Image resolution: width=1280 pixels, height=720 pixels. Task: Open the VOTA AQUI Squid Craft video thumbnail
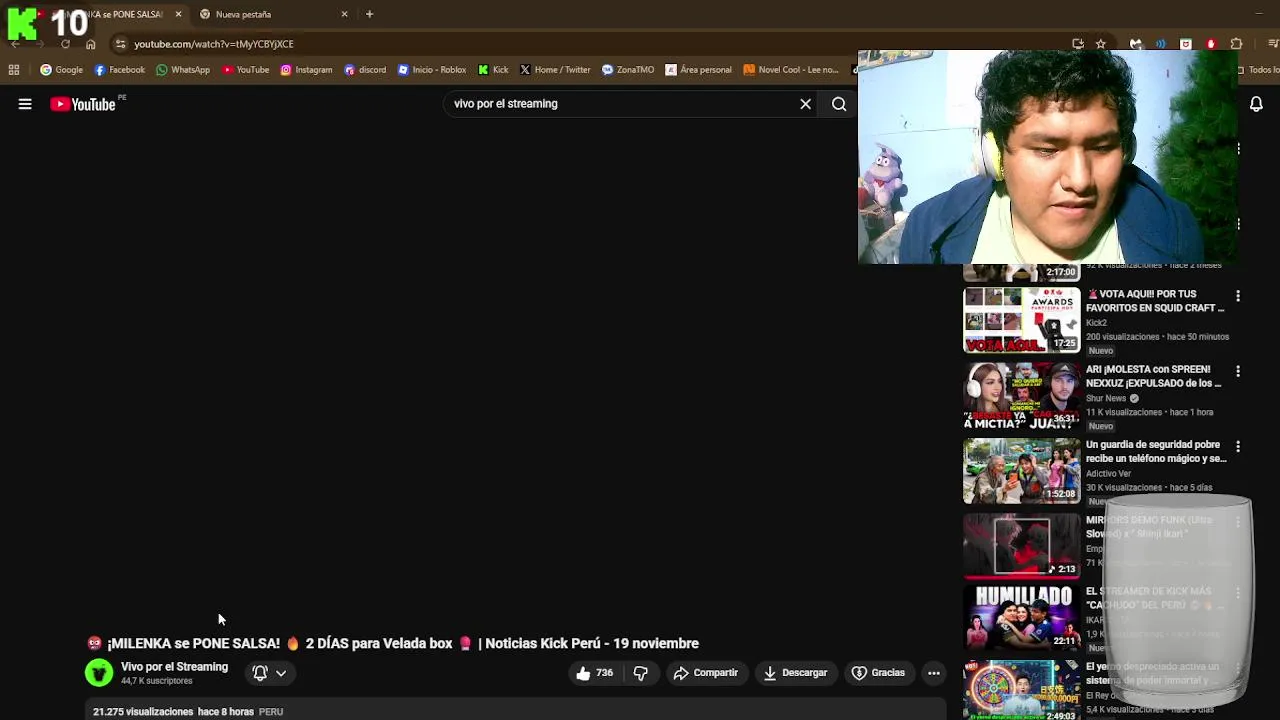click(x=1021, y=321)
